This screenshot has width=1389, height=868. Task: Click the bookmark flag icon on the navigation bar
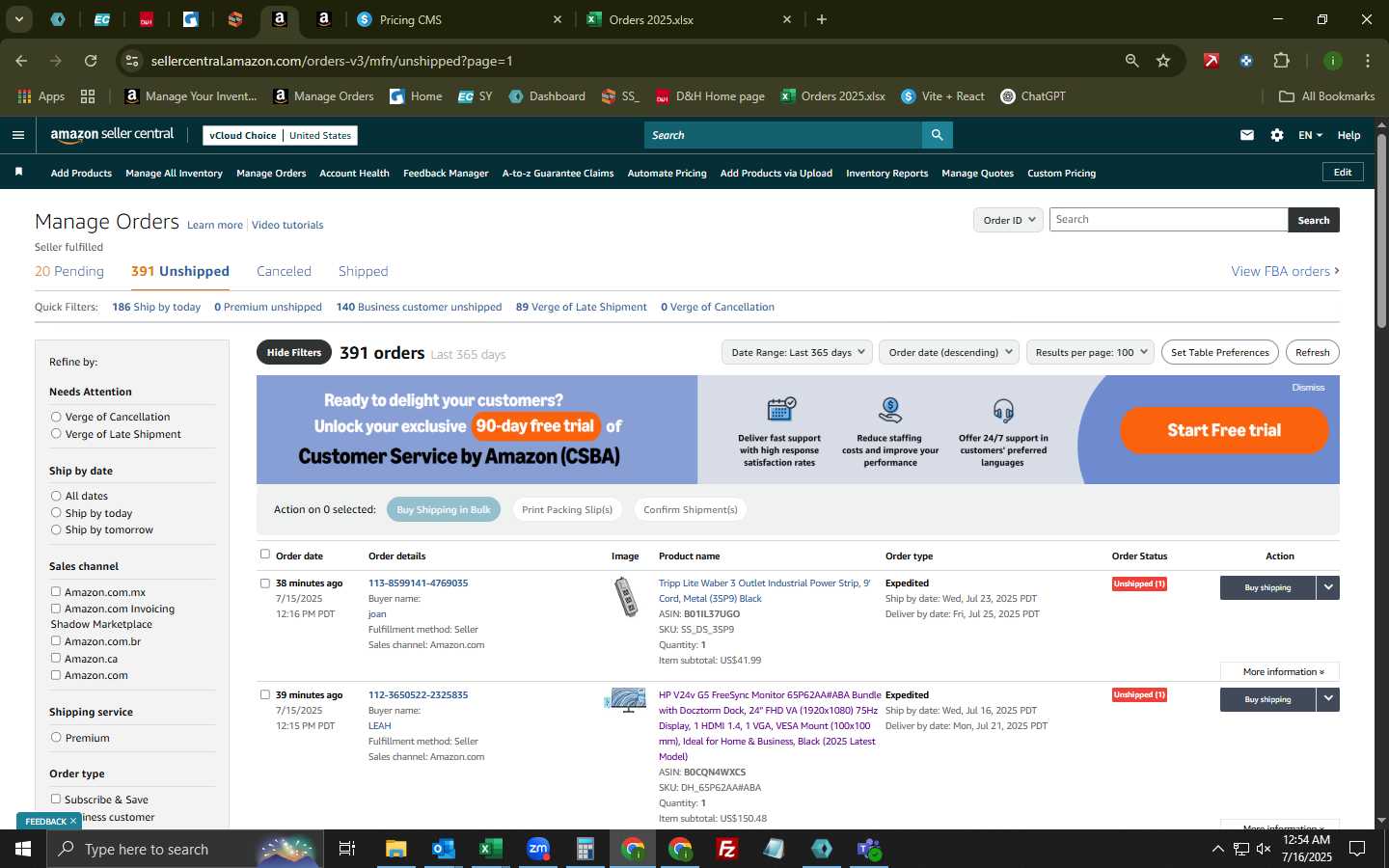(x=18, y=172)
